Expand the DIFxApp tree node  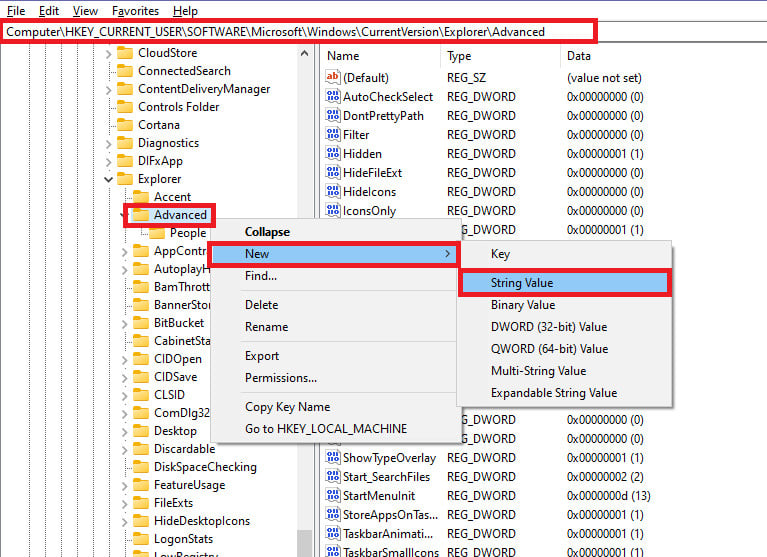tap(109, 162)
